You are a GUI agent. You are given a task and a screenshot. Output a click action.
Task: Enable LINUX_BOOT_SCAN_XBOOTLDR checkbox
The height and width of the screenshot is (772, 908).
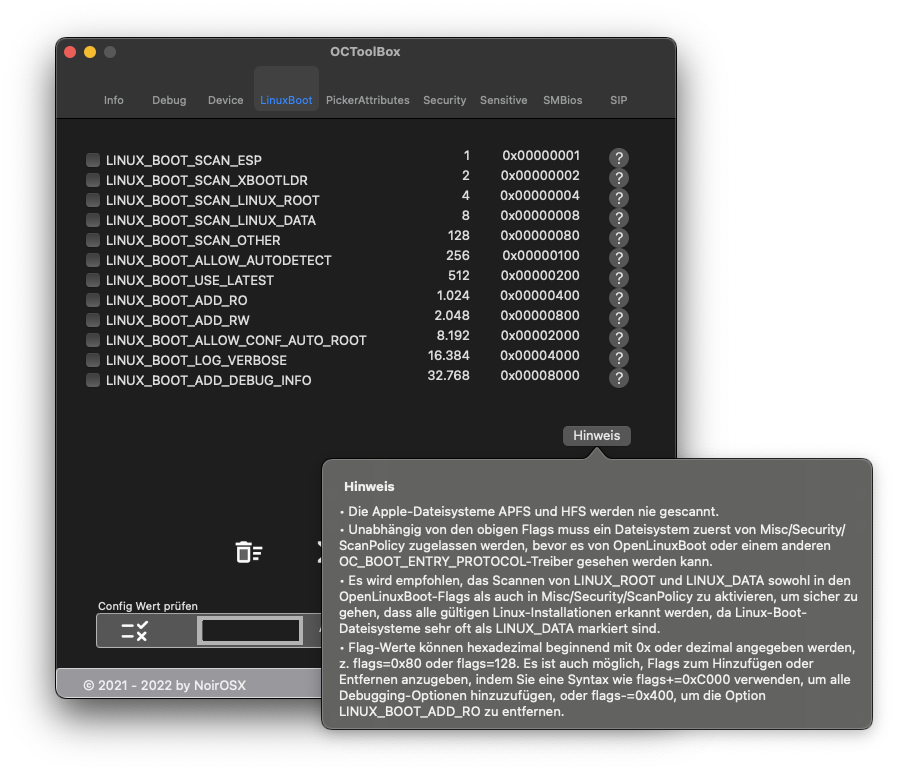(x=93, y=180)
